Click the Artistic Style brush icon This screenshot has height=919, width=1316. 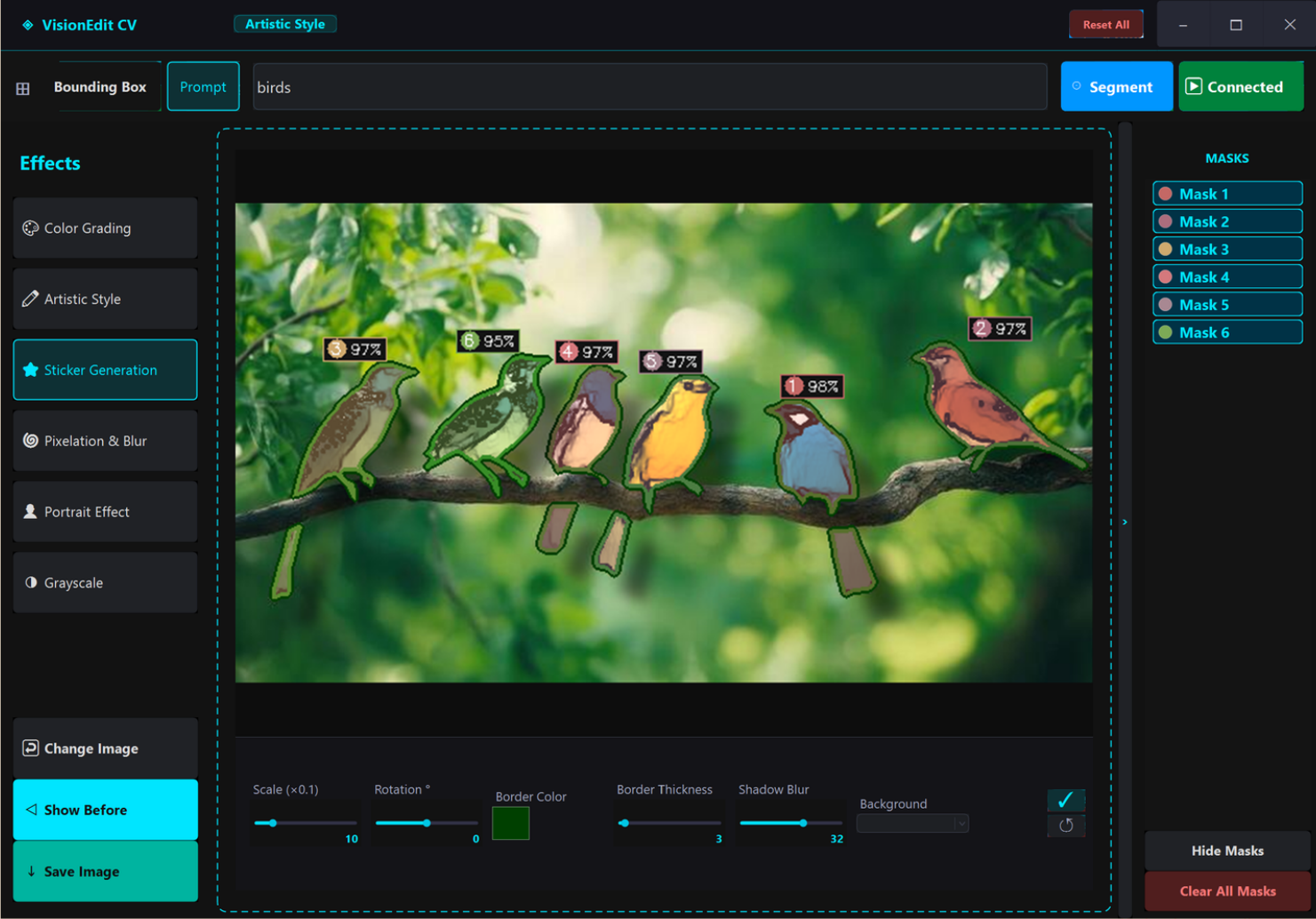30,299
